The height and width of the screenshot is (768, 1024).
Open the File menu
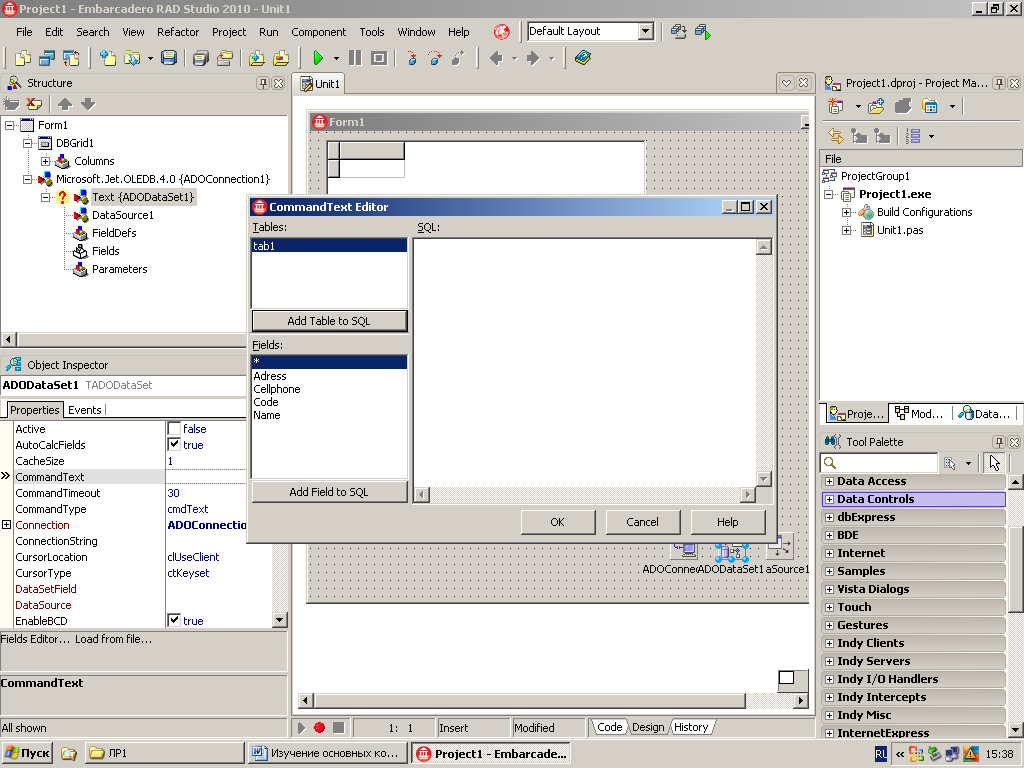coord(24,32)
